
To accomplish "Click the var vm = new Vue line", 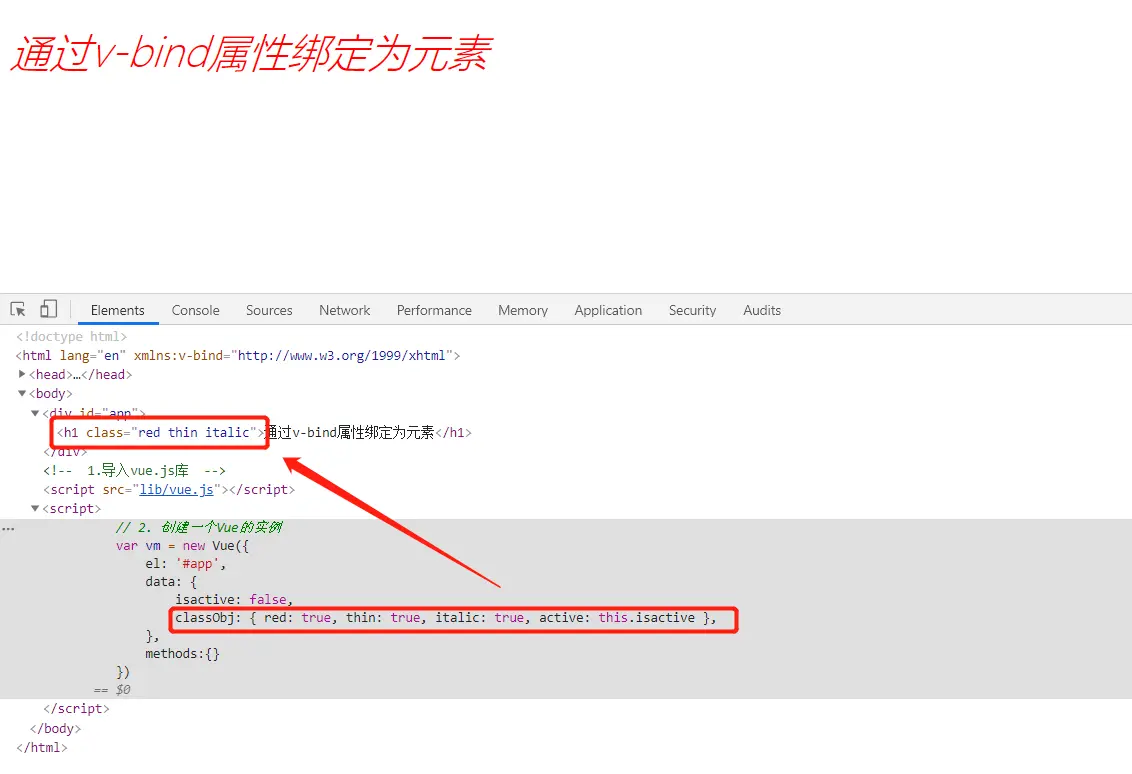I will click(182, 546).
